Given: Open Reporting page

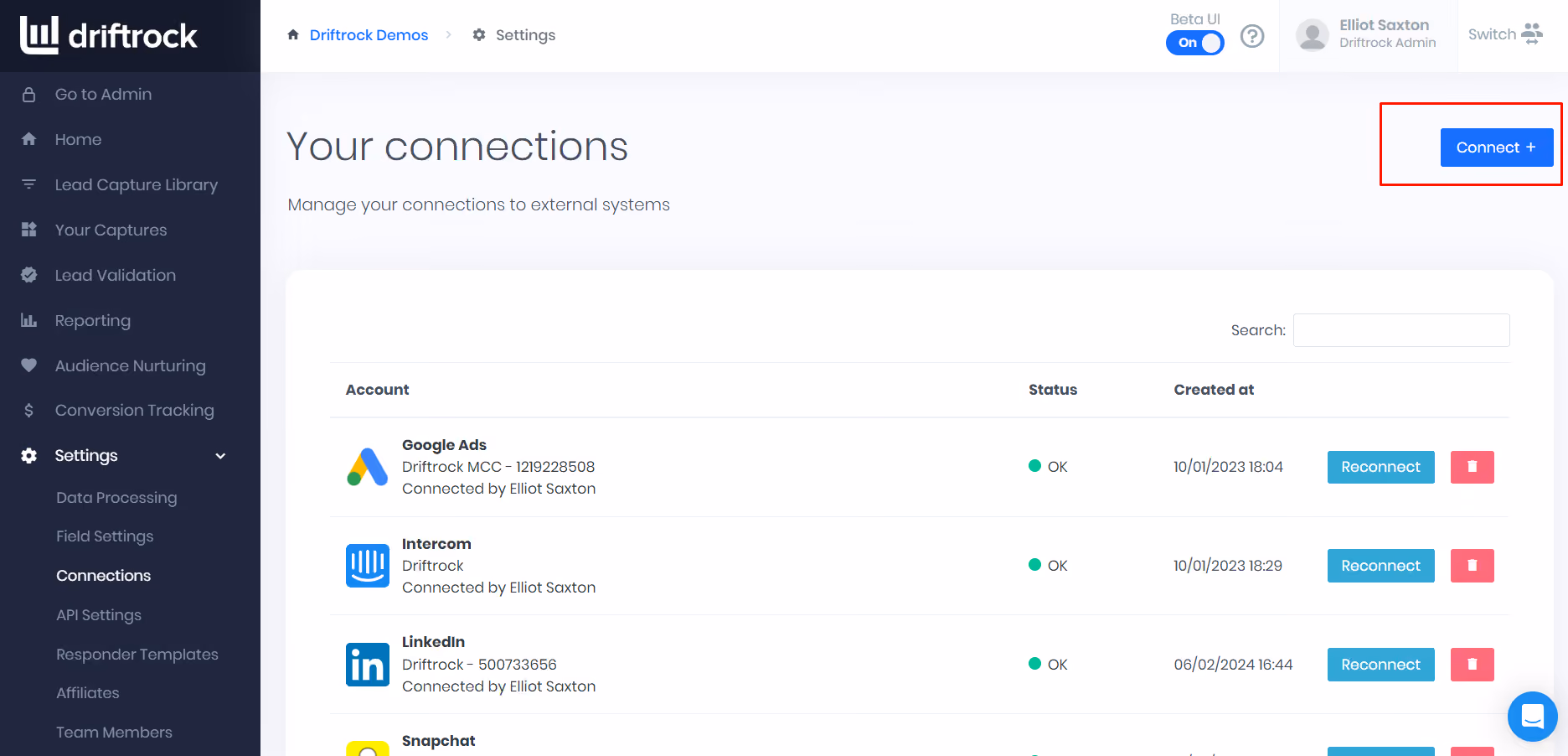Looking at the screenshot, I should pos(93,320).
